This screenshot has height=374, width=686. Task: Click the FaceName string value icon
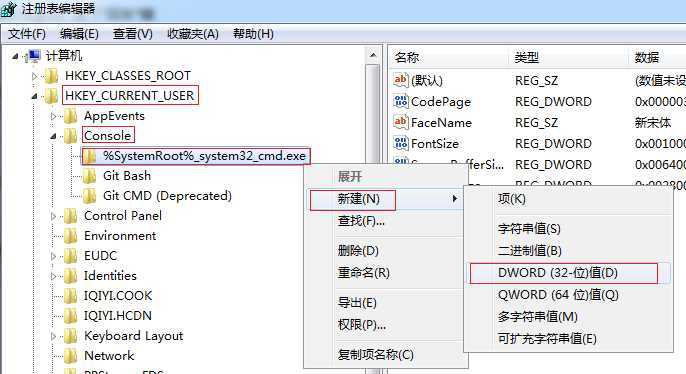point(401,122)
